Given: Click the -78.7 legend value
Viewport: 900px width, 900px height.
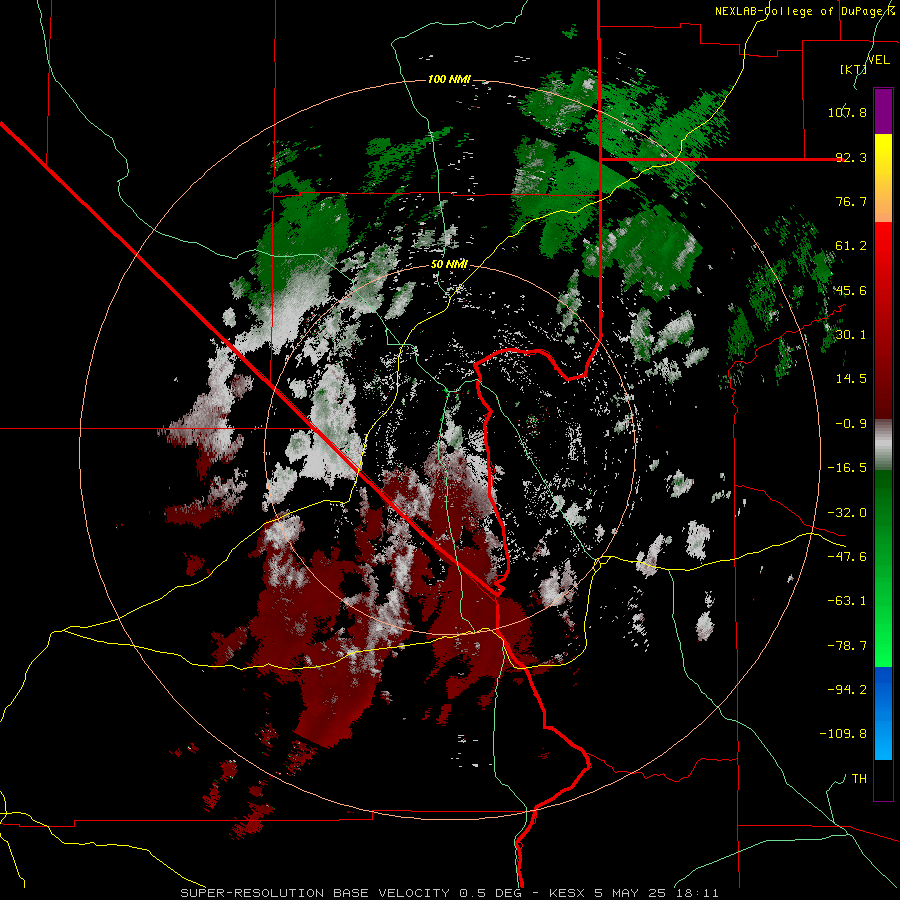Looking at the screenshot, I should [847, 646].
